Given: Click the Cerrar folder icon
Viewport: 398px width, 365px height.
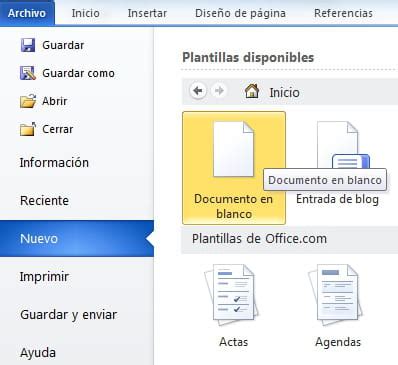Looking at the screenshot, I should point(28,129).
